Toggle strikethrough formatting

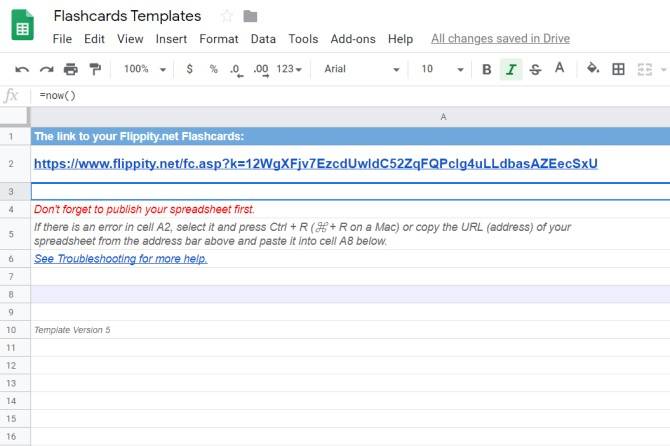pyautogui.click(x=535, y=69)
